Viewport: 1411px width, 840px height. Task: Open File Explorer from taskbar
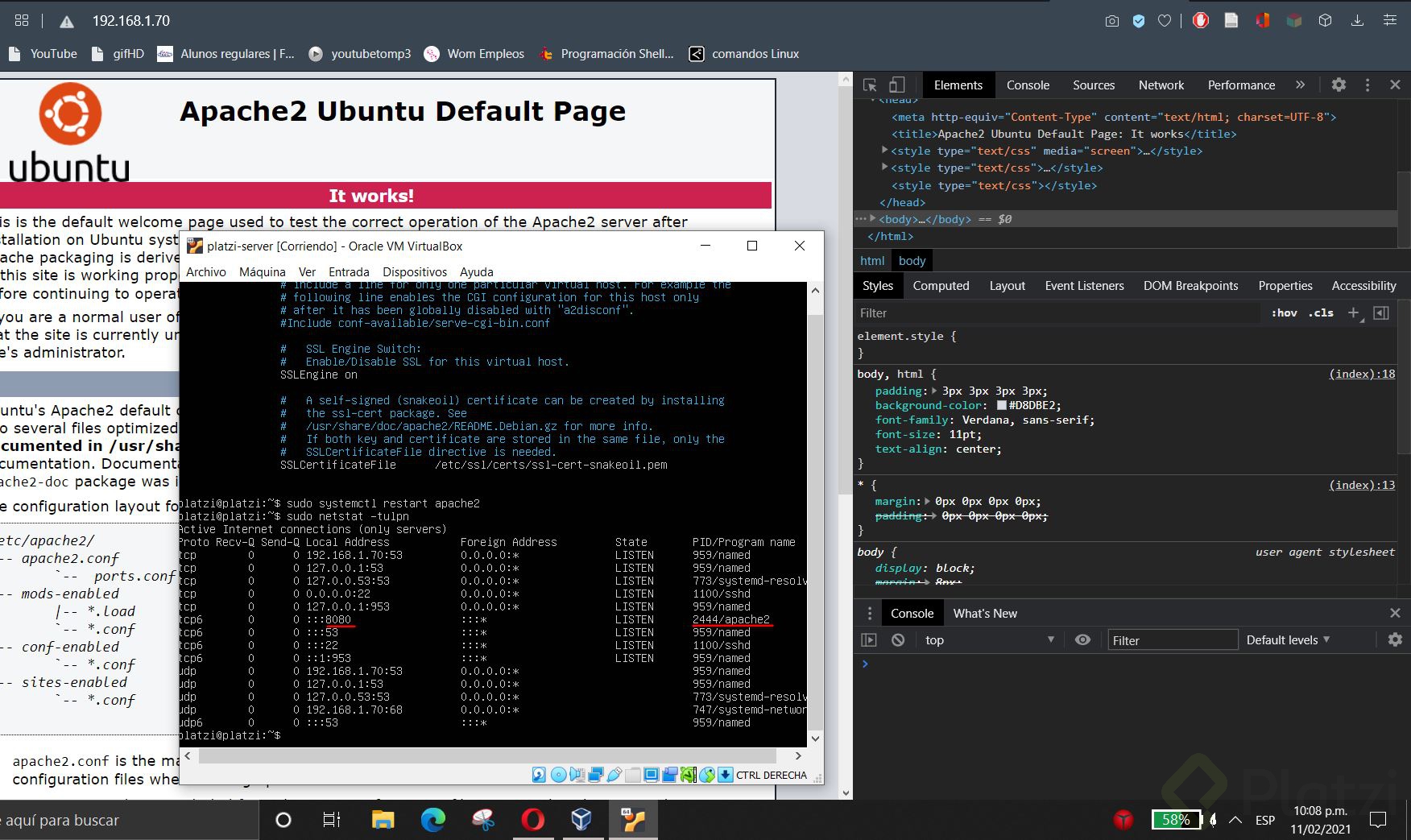(x=383, y=820)
